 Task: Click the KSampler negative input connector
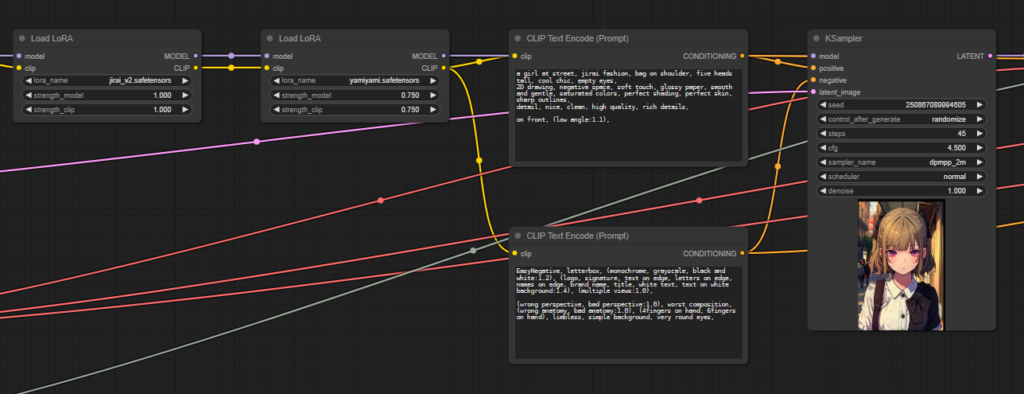pos(813,80)
